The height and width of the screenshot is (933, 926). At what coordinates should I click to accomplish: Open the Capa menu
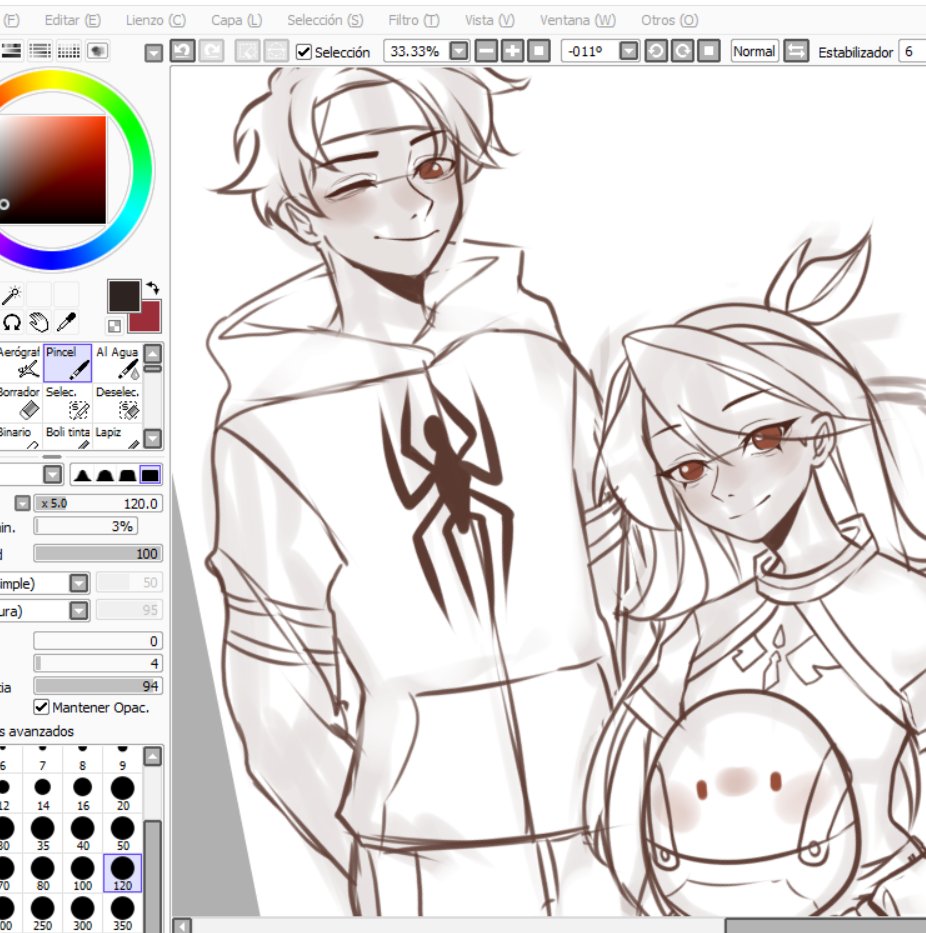click(x=236, y=20)
